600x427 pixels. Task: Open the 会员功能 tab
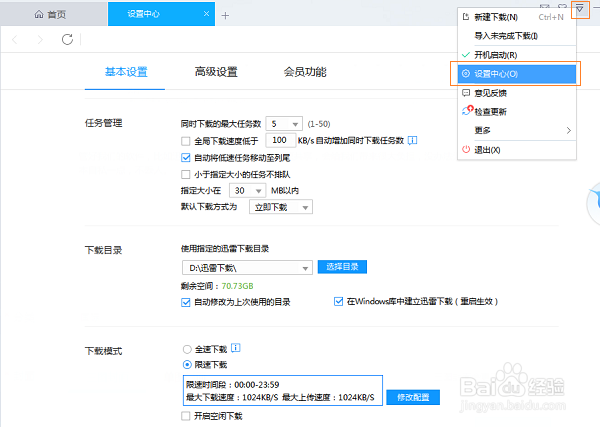305,72
